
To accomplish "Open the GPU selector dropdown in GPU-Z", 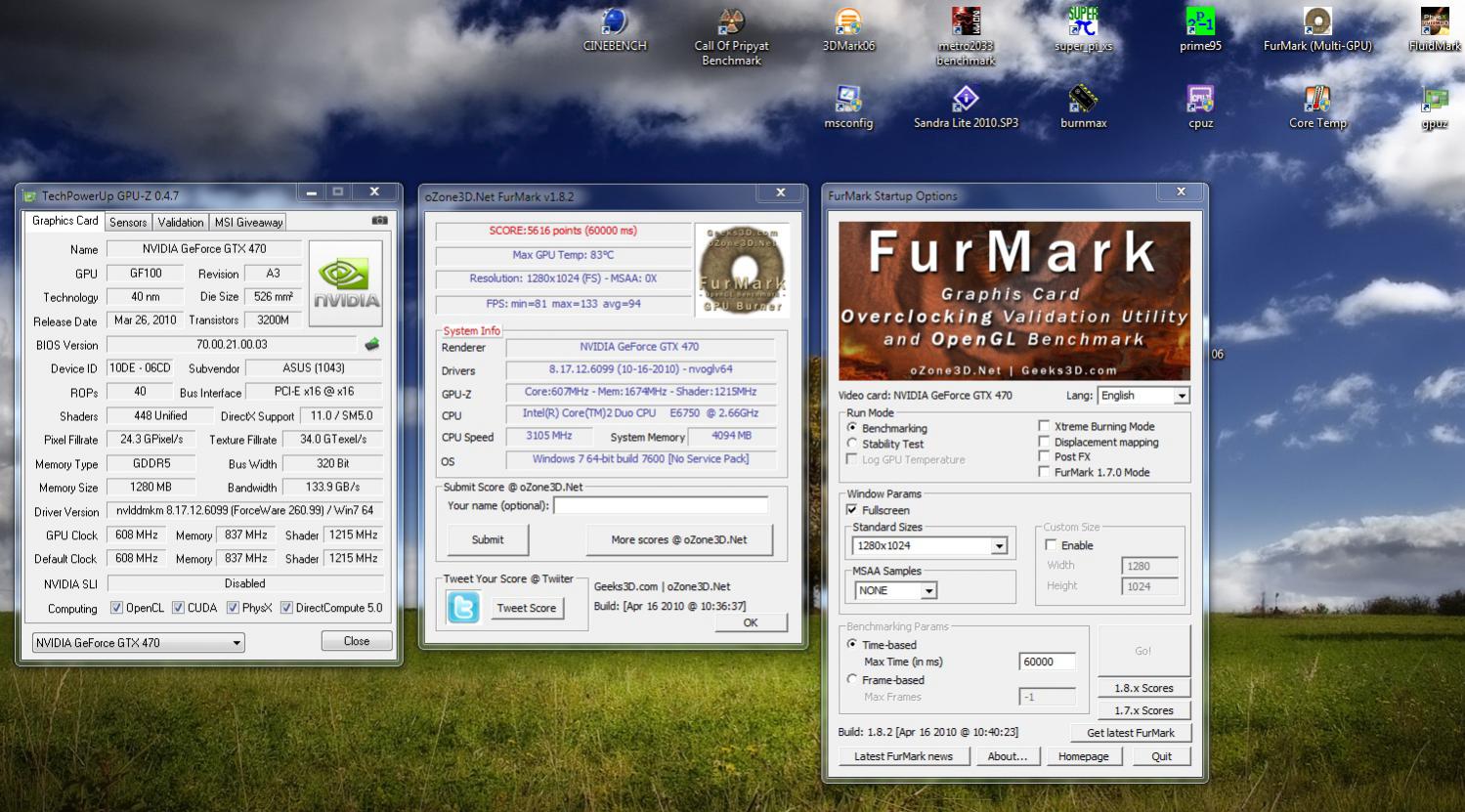I will [138, 642].
